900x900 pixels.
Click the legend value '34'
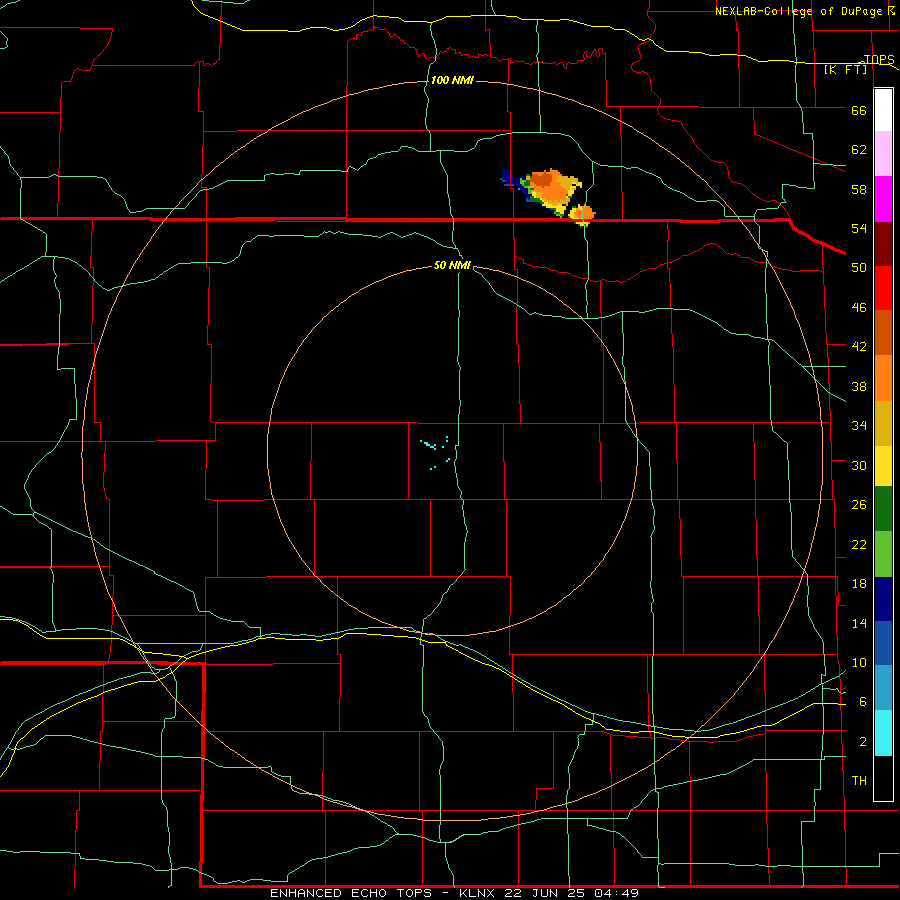pos(859,426)
